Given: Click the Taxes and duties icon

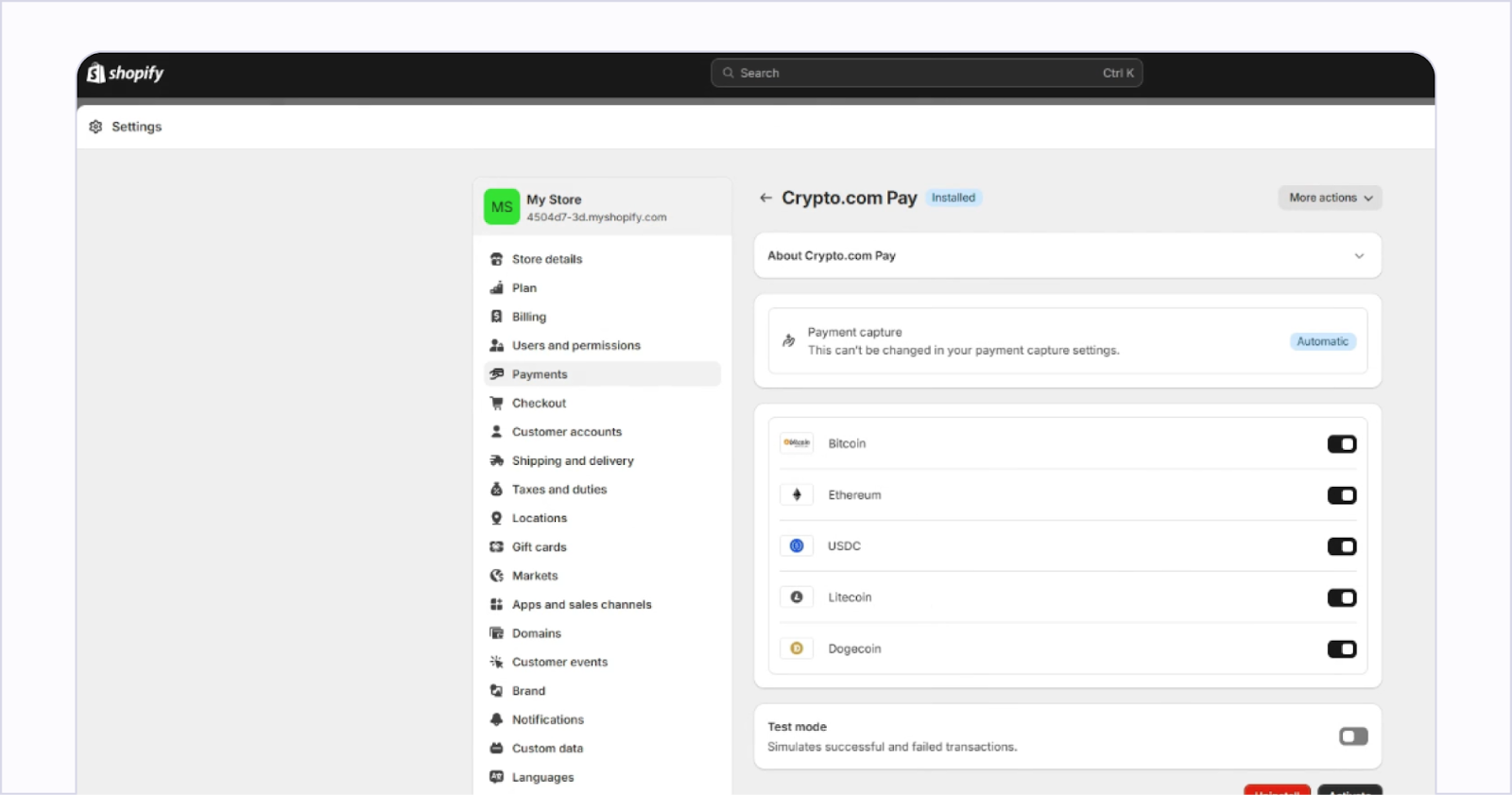Looking at the screenshot, I should (x=496, y=489).
